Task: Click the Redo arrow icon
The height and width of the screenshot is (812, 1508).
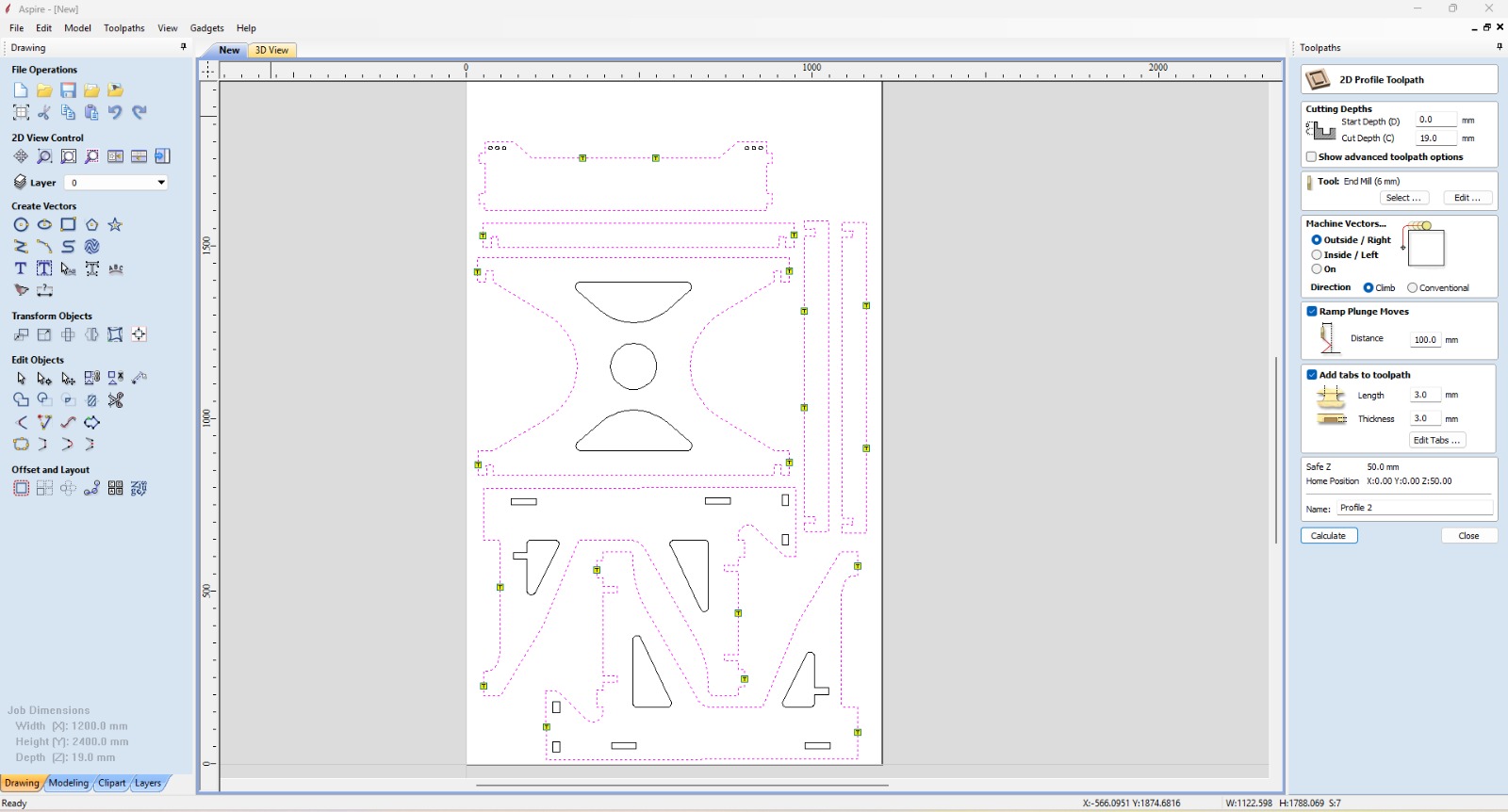Action: coord(139,112)
